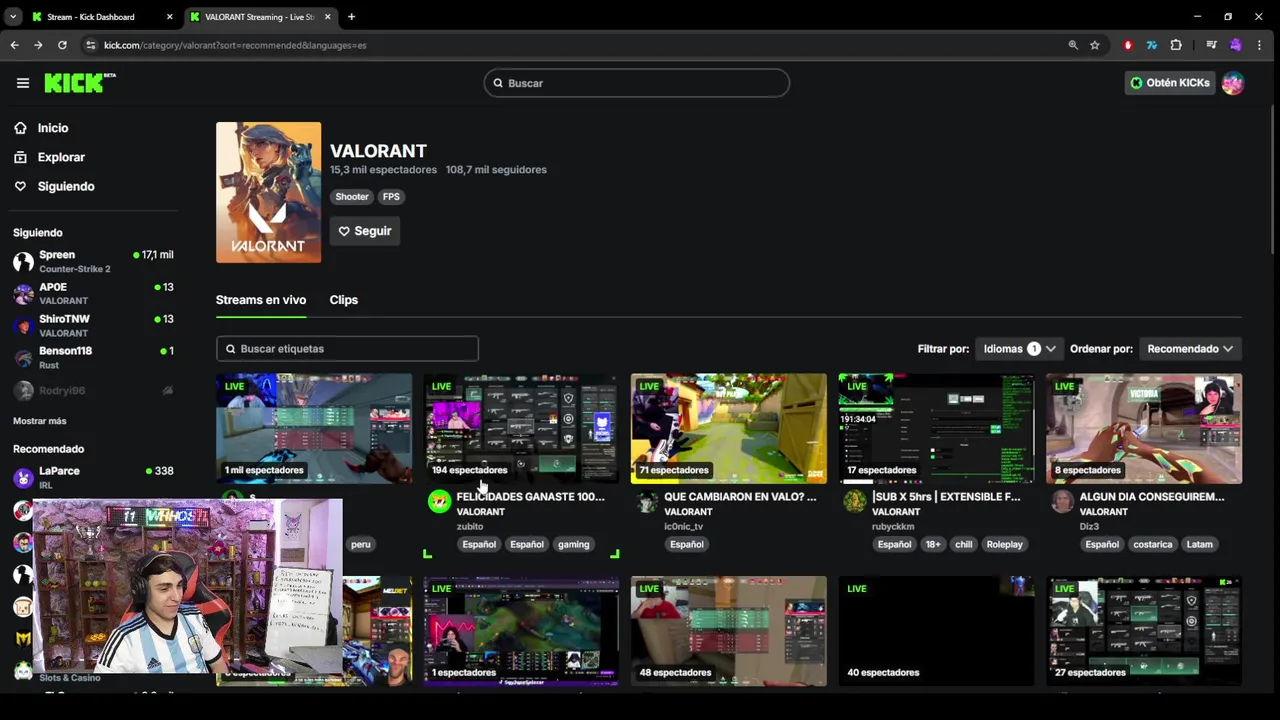Click the browser forward arrow
The width and height of the screenshot is (1280, 720).
(x=38, y=45)
